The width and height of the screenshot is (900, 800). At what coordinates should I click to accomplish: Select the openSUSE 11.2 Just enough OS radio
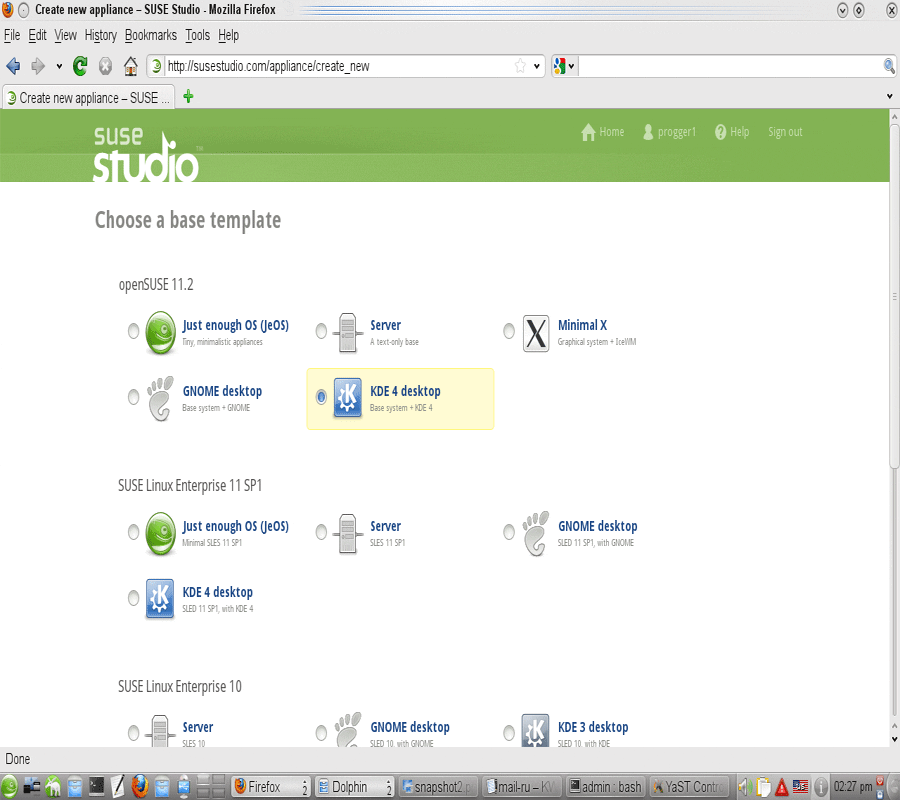[133, 331]
